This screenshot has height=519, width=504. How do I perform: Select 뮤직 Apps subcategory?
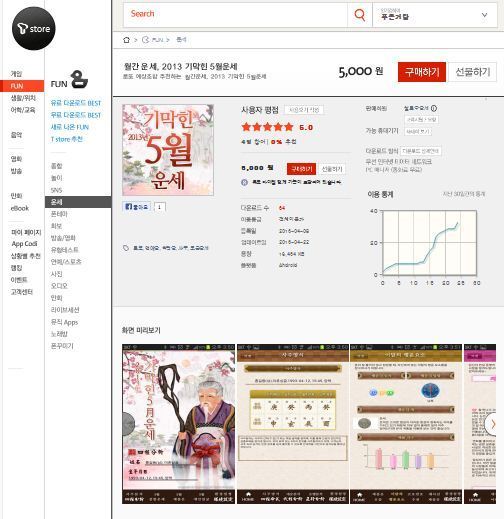(64, 322)
